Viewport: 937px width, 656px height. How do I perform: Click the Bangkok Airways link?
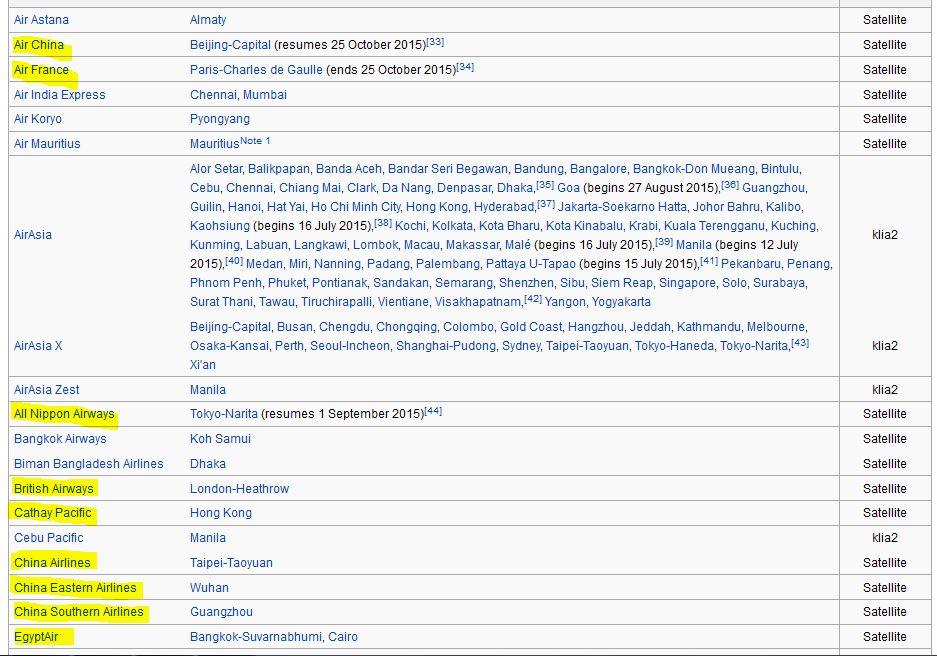60,439
